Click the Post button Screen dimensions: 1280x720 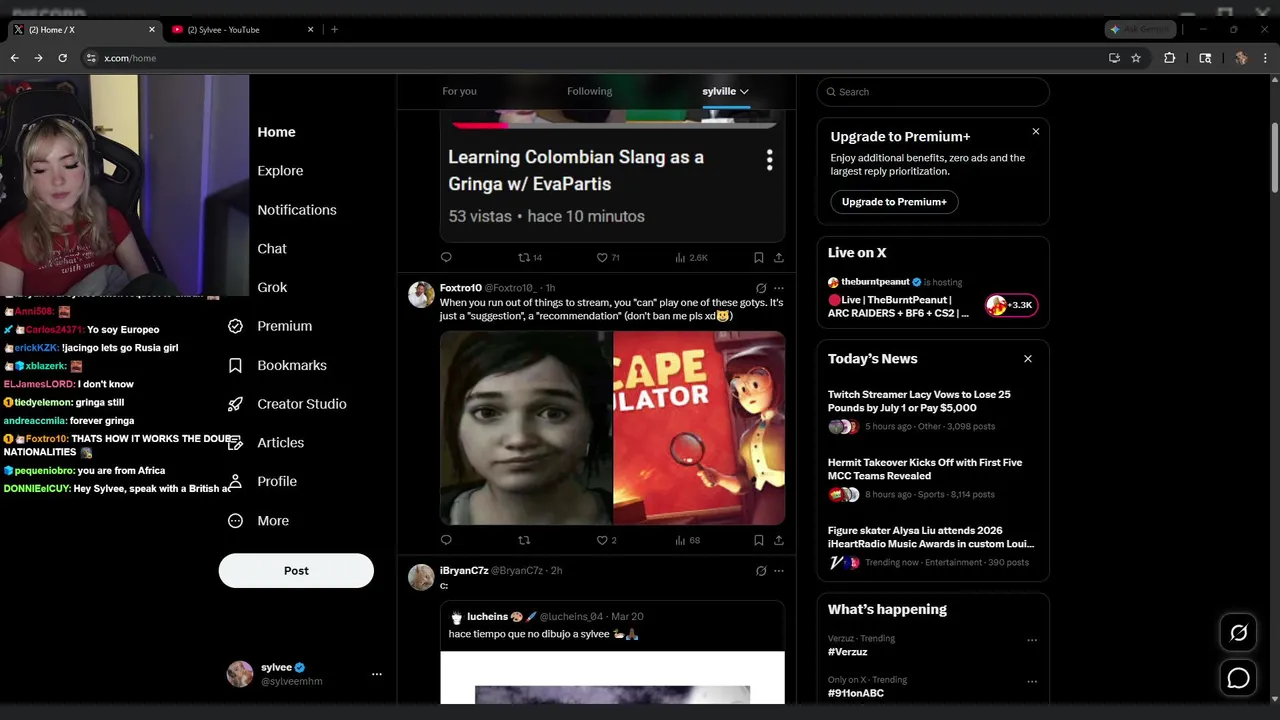(x=296, y=571)
